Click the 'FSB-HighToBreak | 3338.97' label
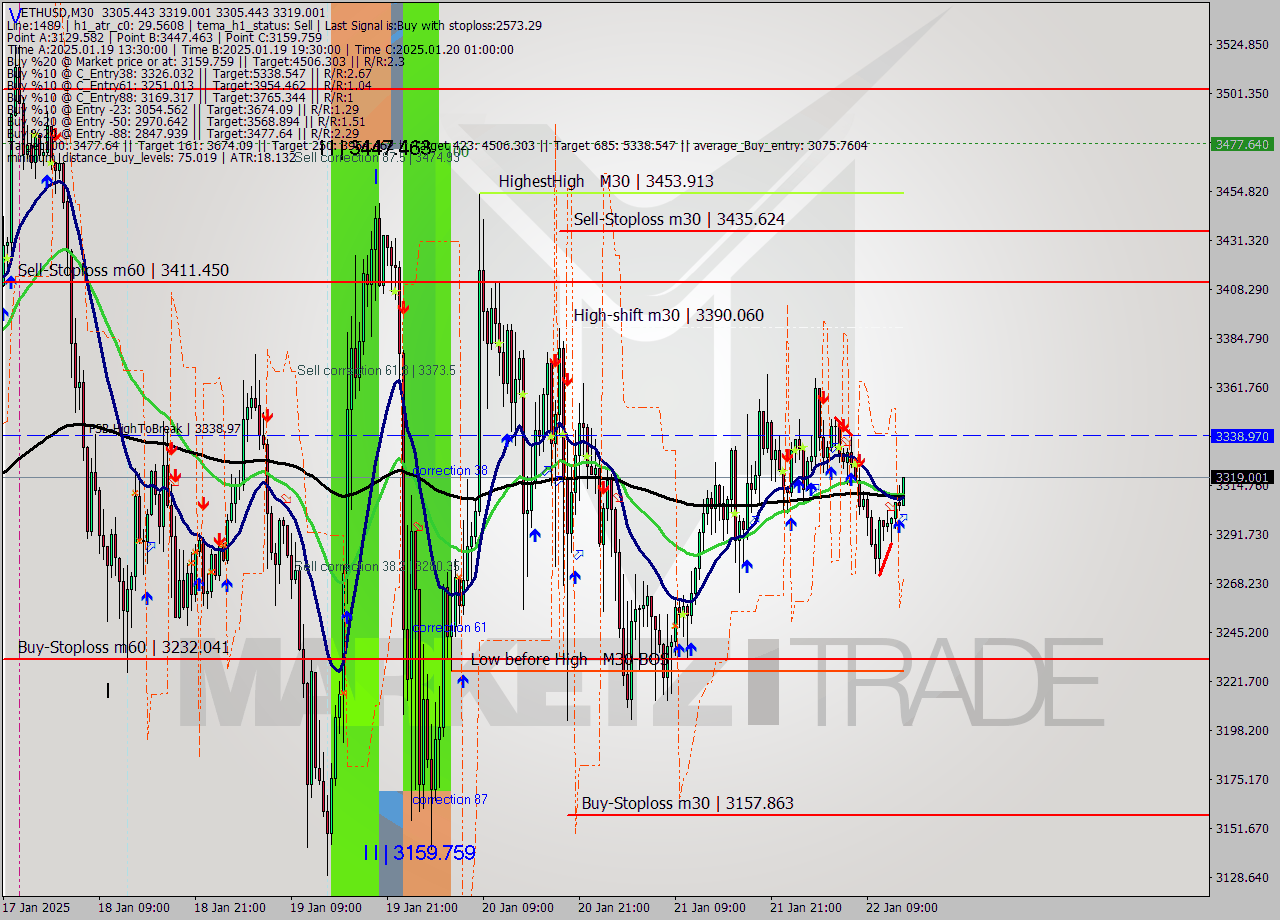This screenshot has width=1280, height=920. click(x=165, y=428)
